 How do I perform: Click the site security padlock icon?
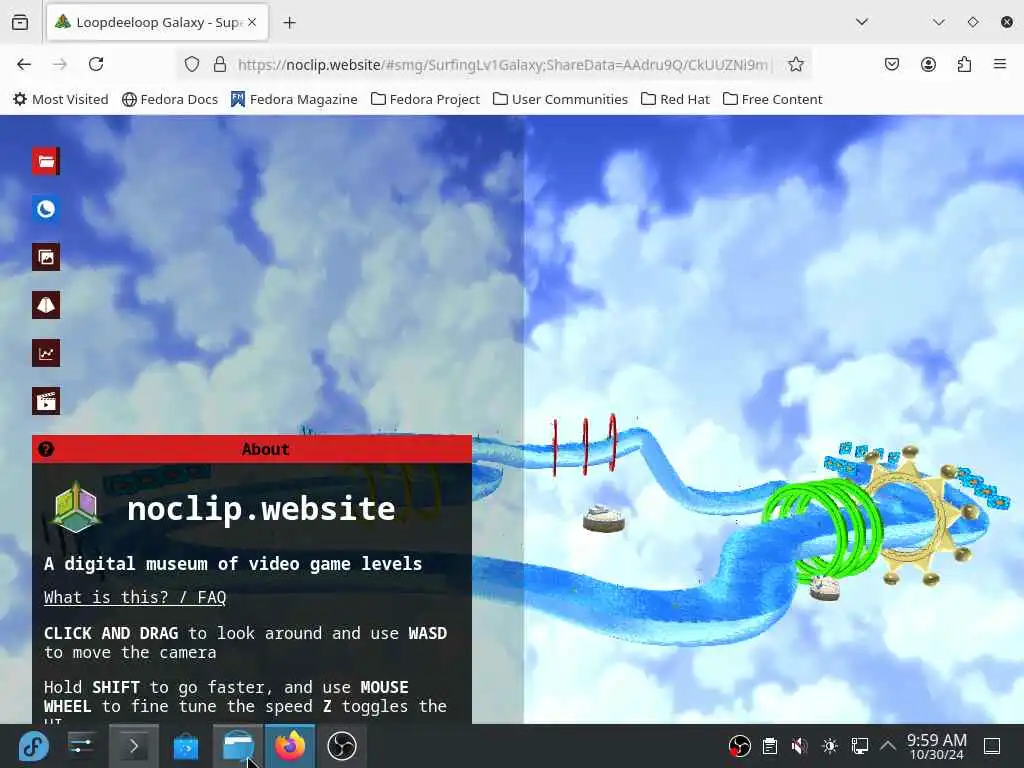tap(220, 64)
